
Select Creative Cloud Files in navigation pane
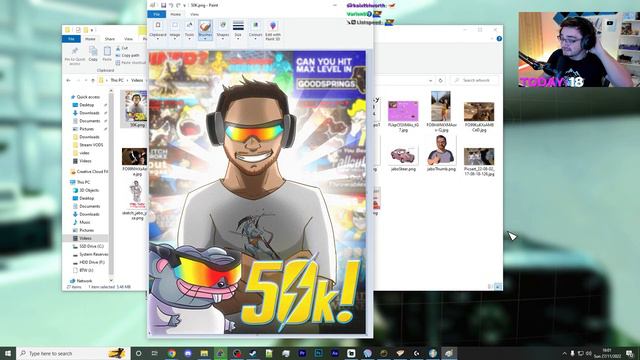(x=89, y=171)
